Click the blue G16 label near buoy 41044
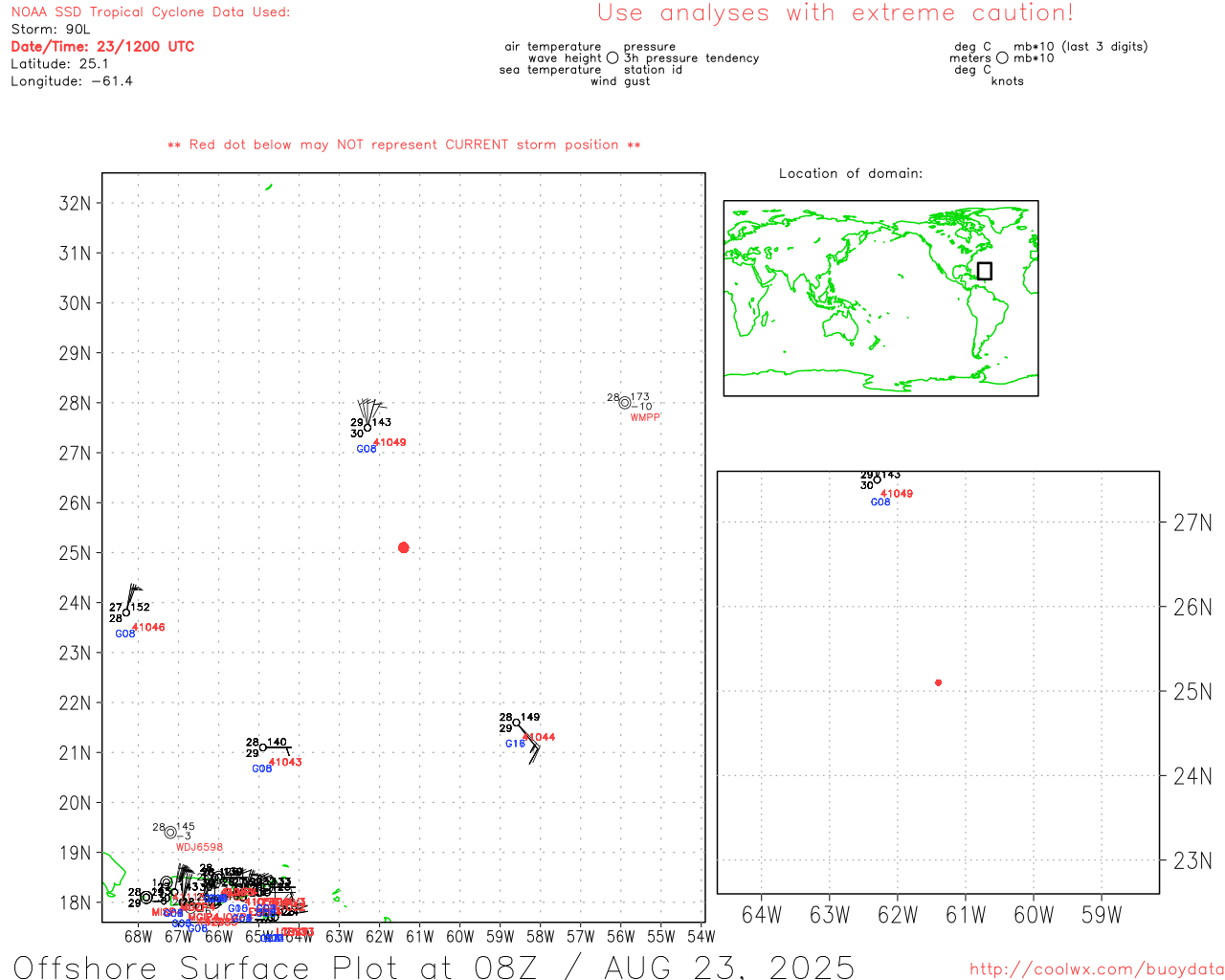 click(515, 744)
